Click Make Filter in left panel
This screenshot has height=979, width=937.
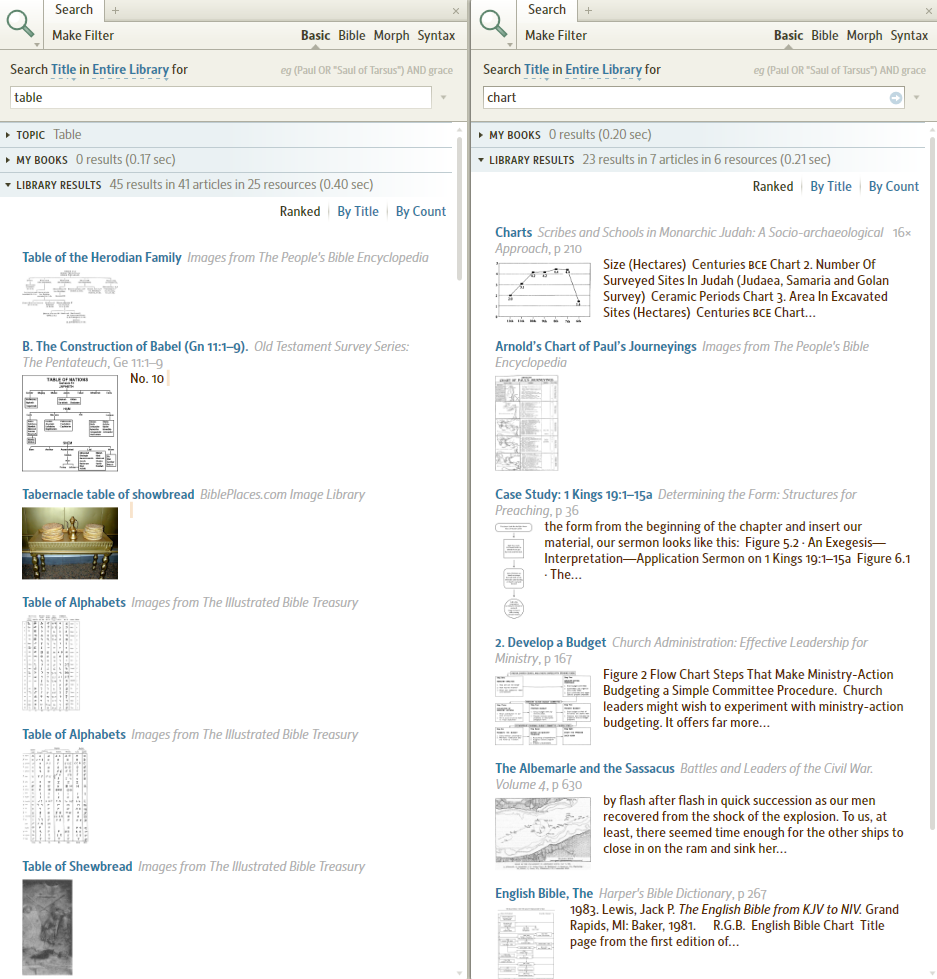point(83,36)
